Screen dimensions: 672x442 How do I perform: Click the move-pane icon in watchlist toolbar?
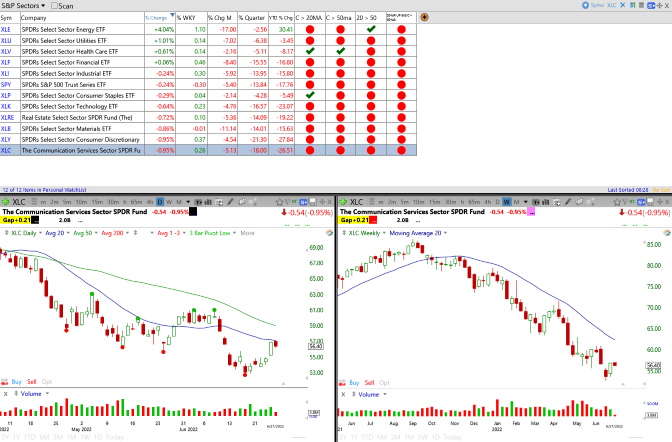coord(660,5)
